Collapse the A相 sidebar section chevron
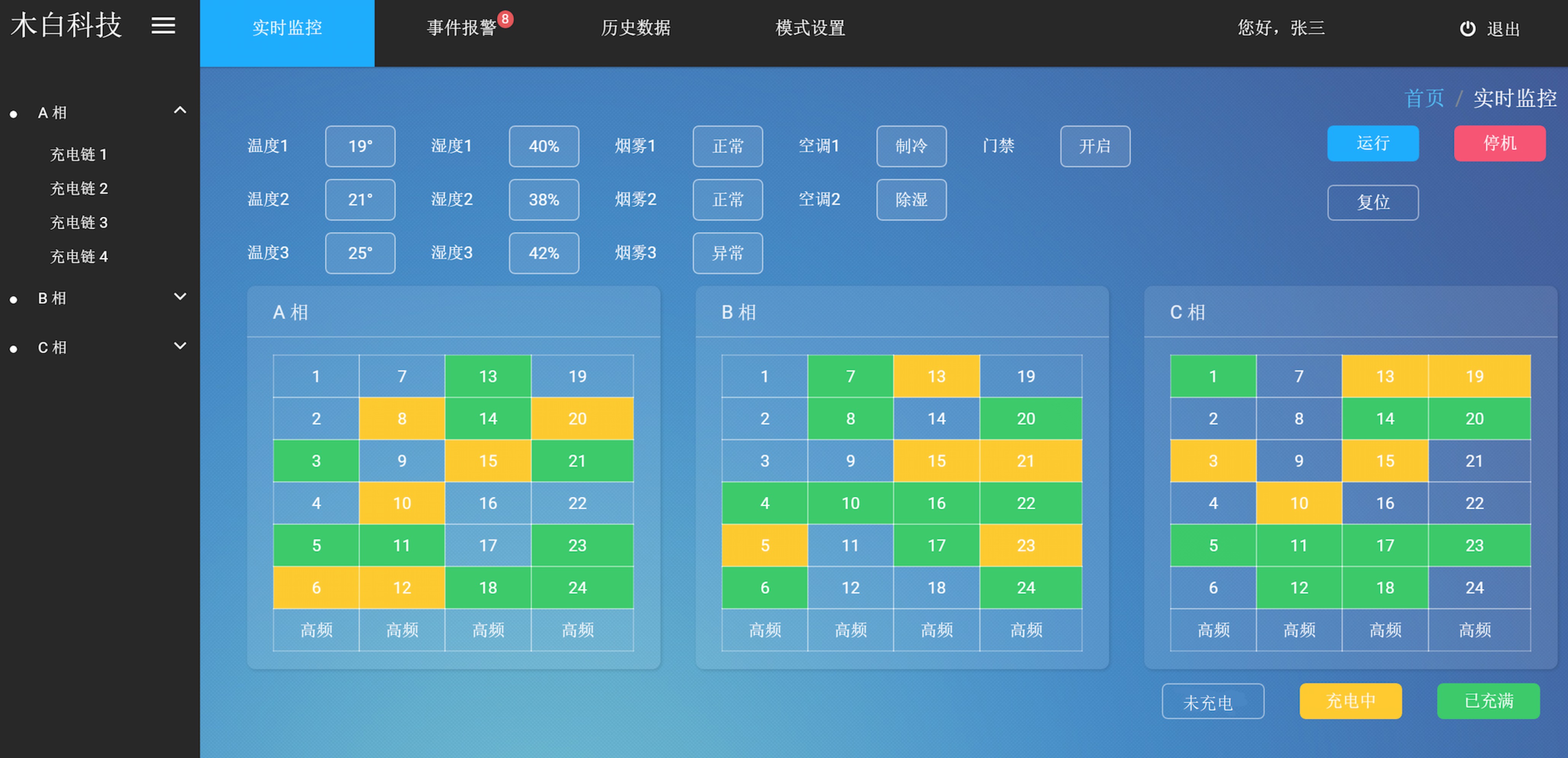 (180, 110)
